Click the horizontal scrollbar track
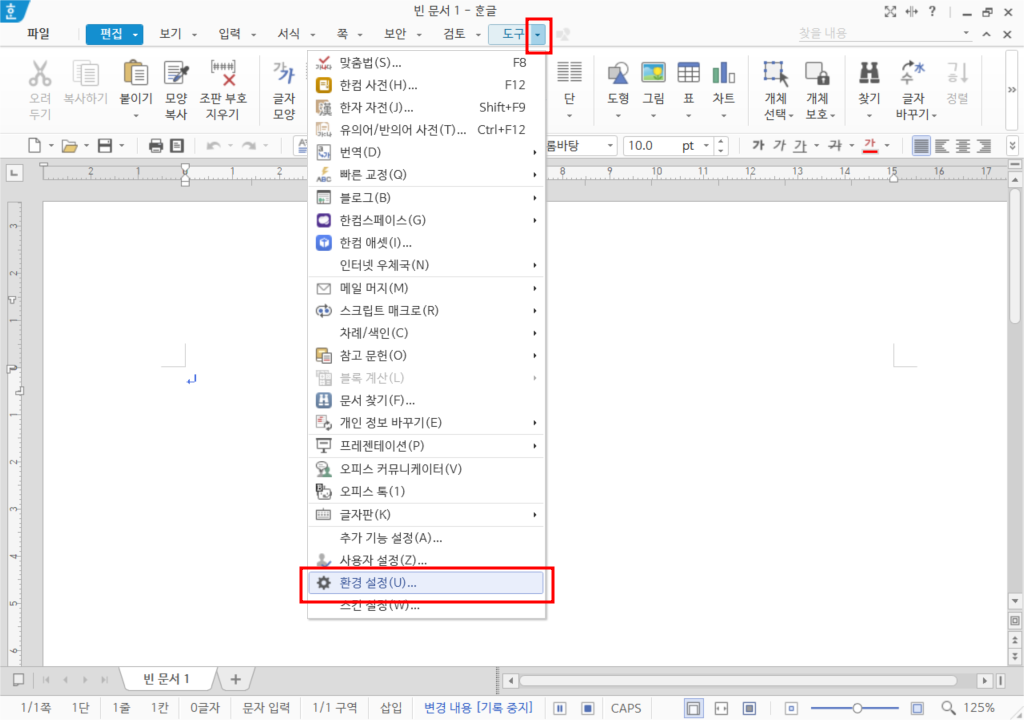1024x720 pixels. coord(738,681)
